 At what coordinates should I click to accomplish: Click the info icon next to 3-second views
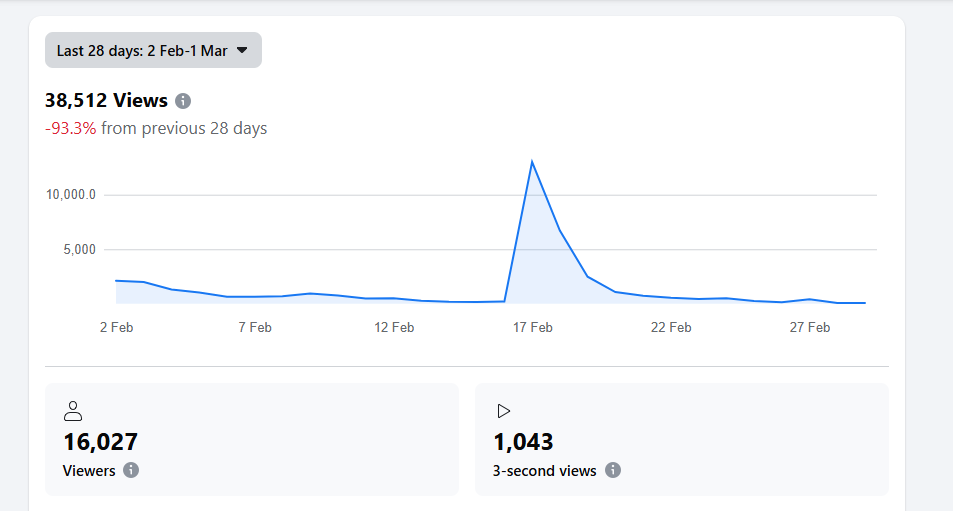tap(613, 470)
